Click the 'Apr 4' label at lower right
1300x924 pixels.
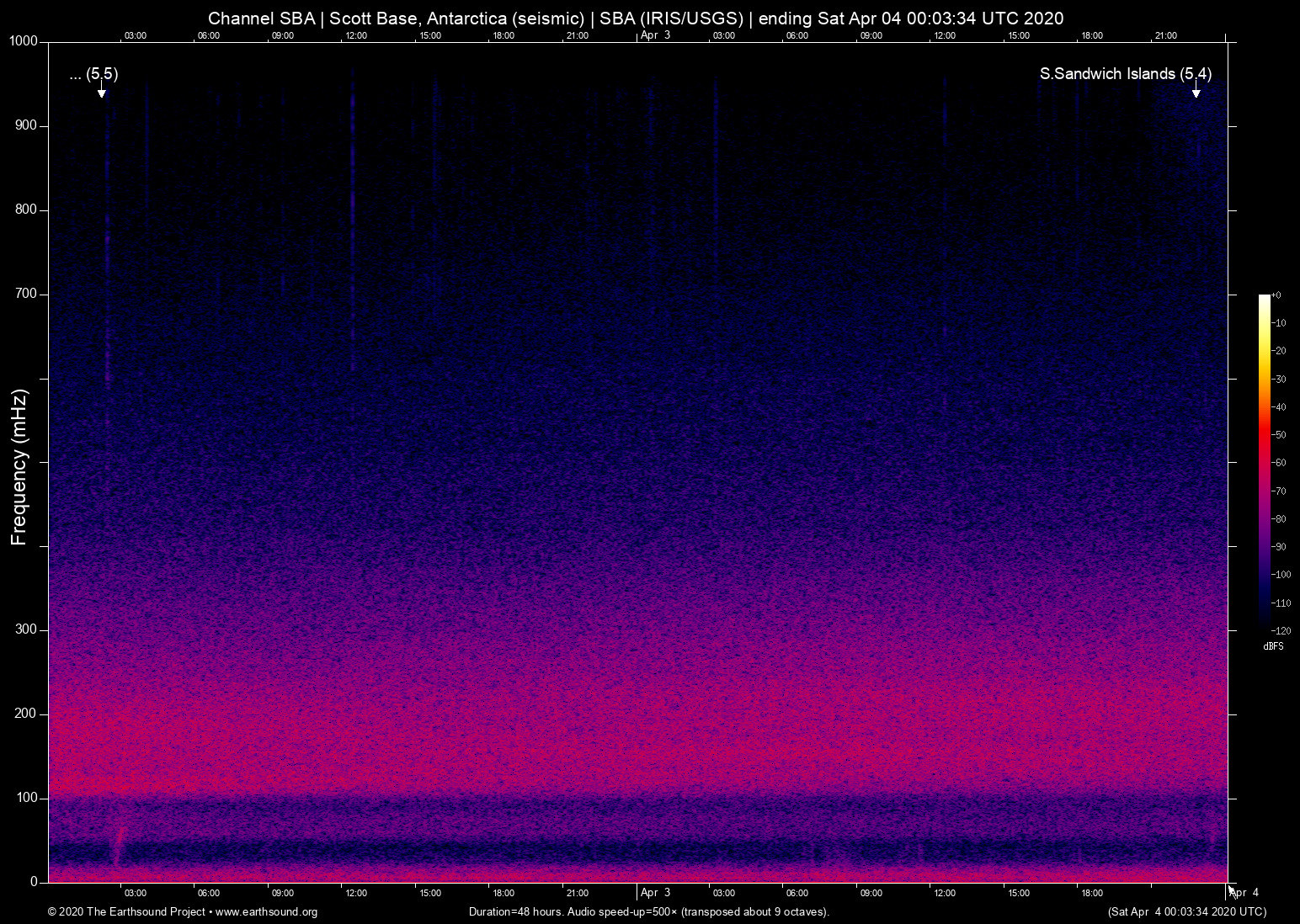[1243, 893]
